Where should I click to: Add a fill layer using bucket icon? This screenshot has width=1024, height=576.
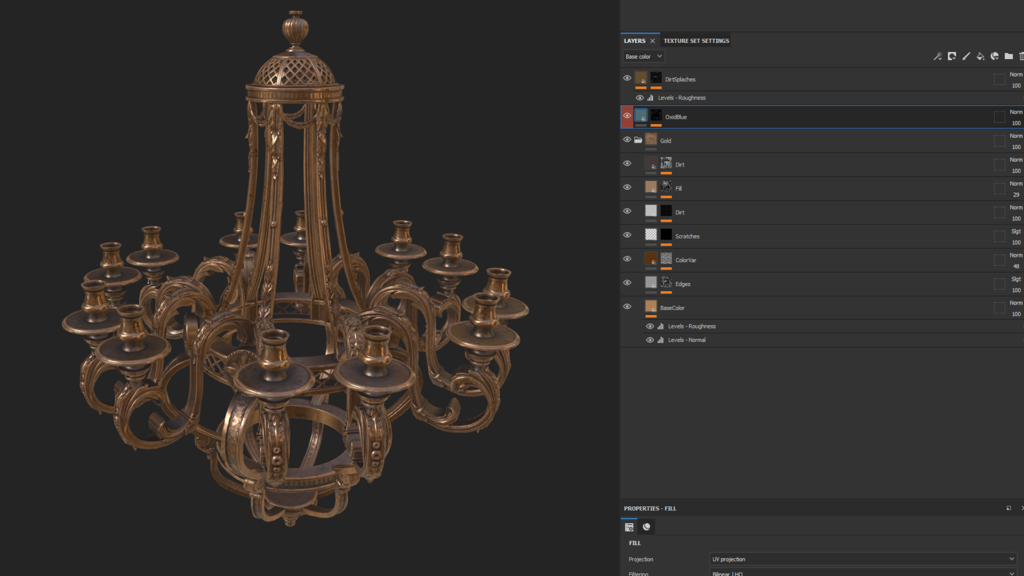980,57
